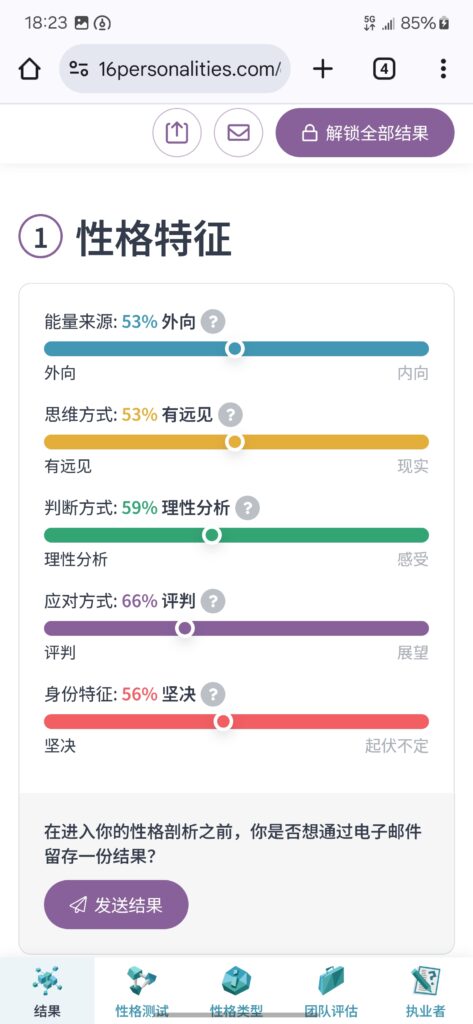Tap the share results icon
The width and height of the screenshot is (473, 1024).
(x=177, y=133)
